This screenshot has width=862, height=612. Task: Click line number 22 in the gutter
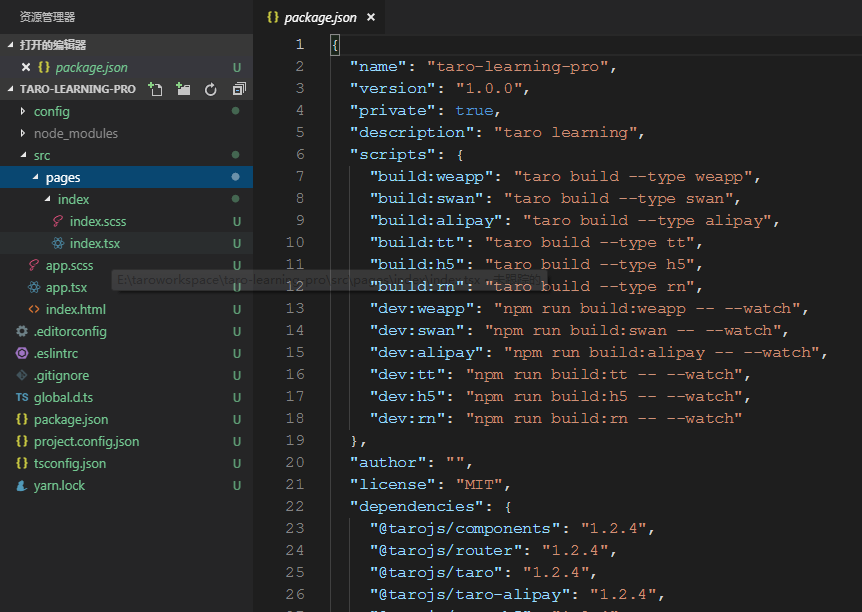(x=295, y=506)
